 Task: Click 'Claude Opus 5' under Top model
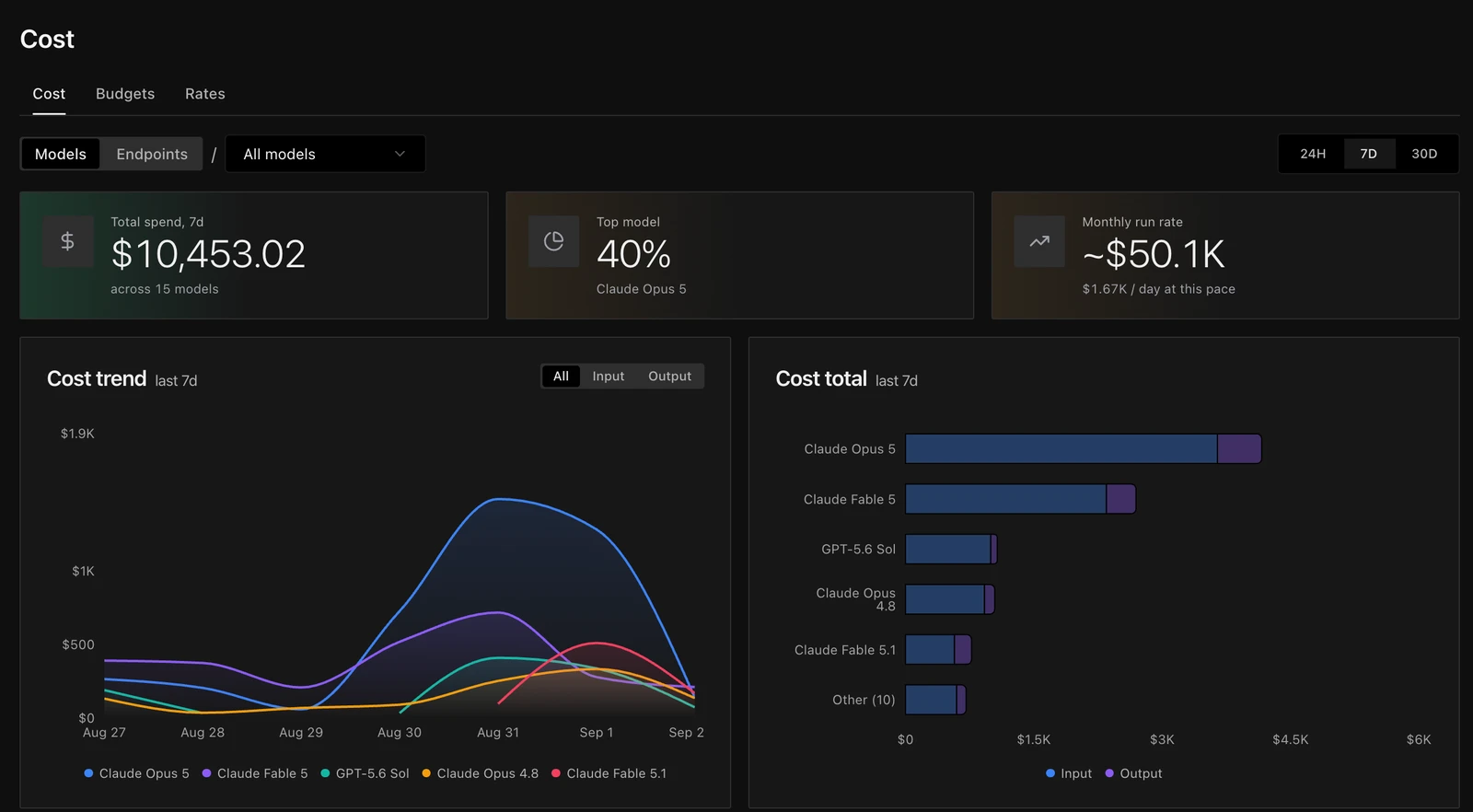pos(642,289)
